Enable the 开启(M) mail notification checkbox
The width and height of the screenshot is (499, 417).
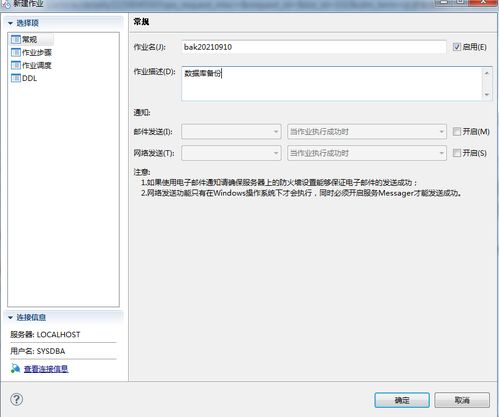[457, 132]
